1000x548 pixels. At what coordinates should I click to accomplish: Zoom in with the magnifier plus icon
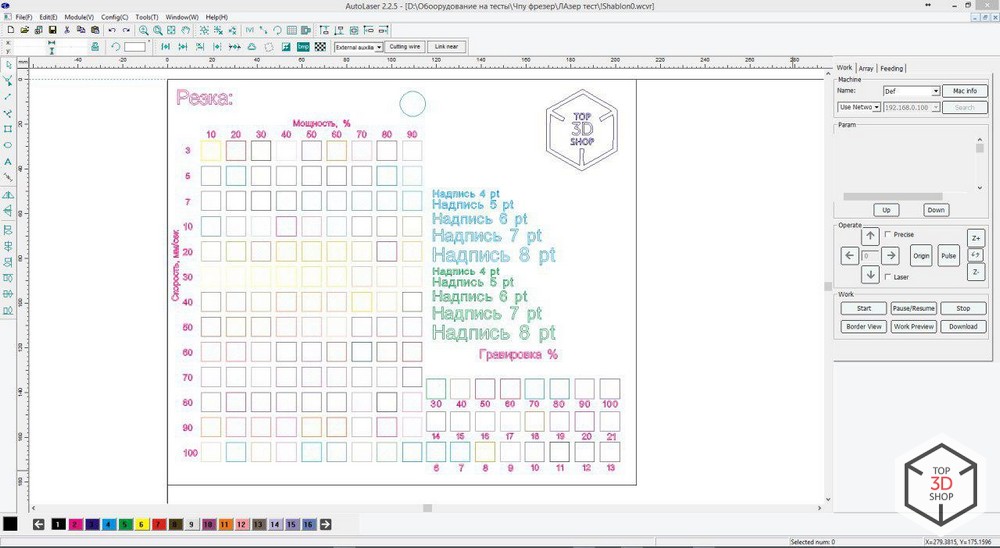143,30
